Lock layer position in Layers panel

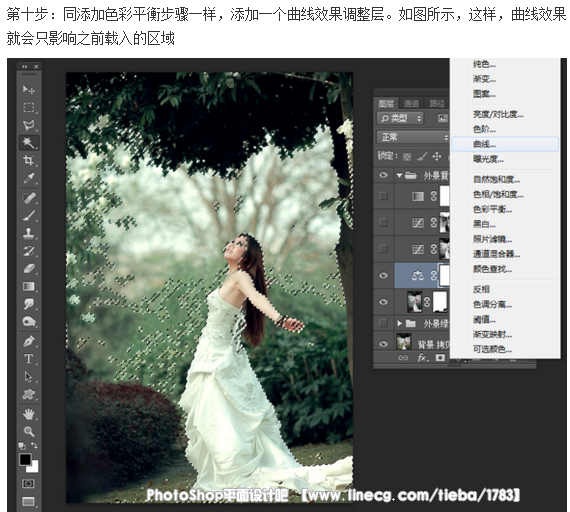(437, 156)
